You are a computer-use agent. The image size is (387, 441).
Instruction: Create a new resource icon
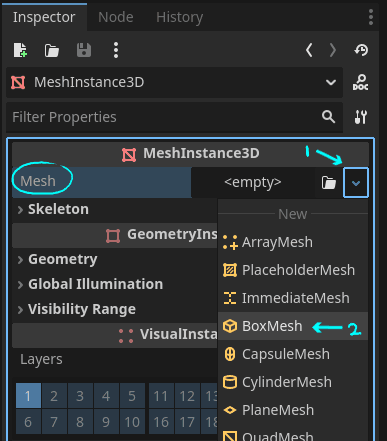[x=20, y=50]
